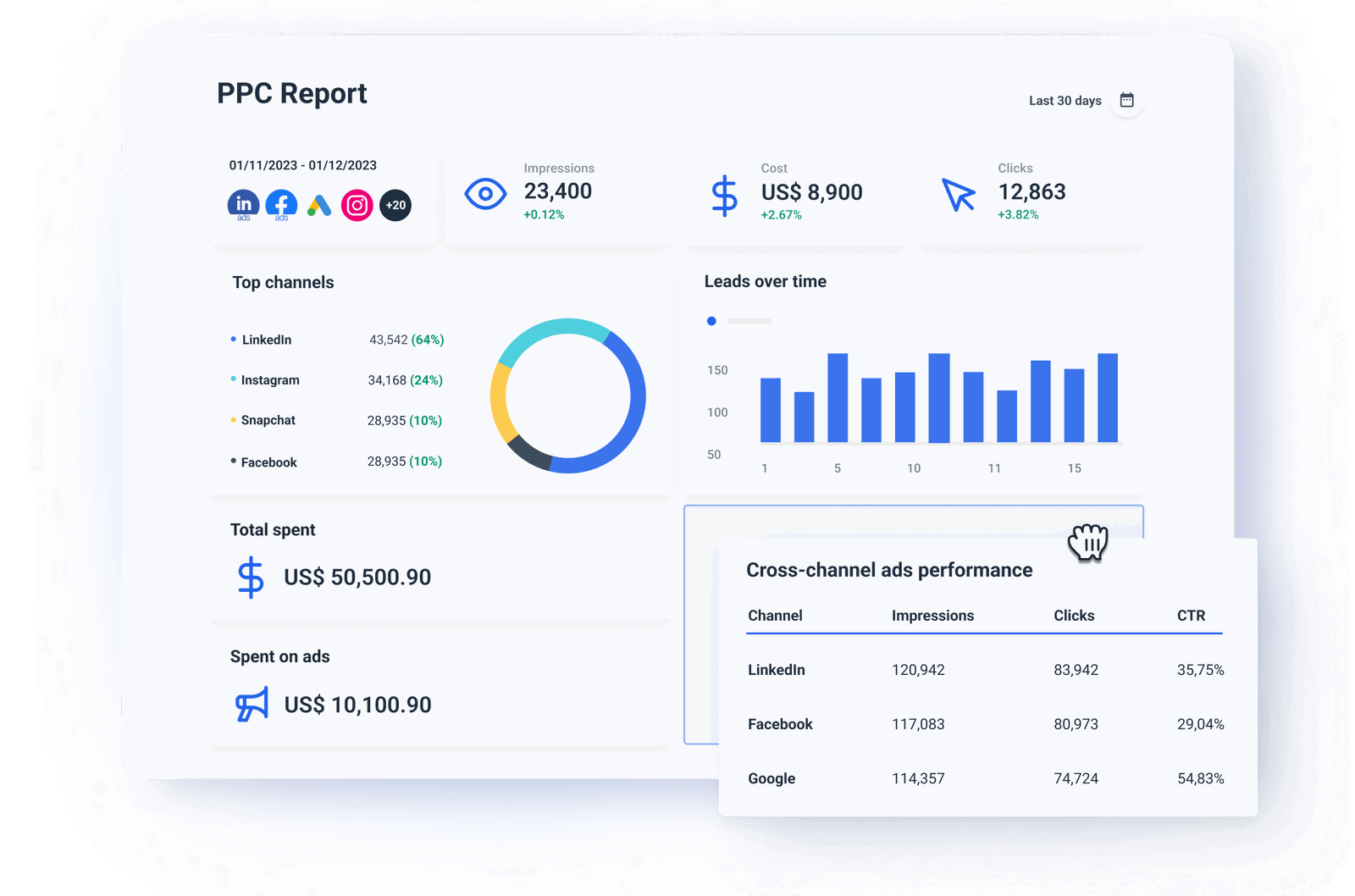Click the dollar icon next to Total spent
1355x896 pixels.
(x=251, y=578)
